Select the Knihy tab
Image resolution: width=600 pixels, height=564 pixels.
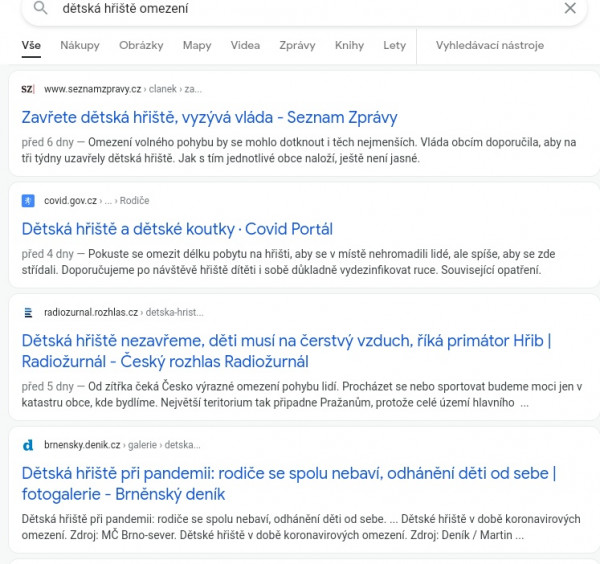pyautogui.click(x=349, y=45)
